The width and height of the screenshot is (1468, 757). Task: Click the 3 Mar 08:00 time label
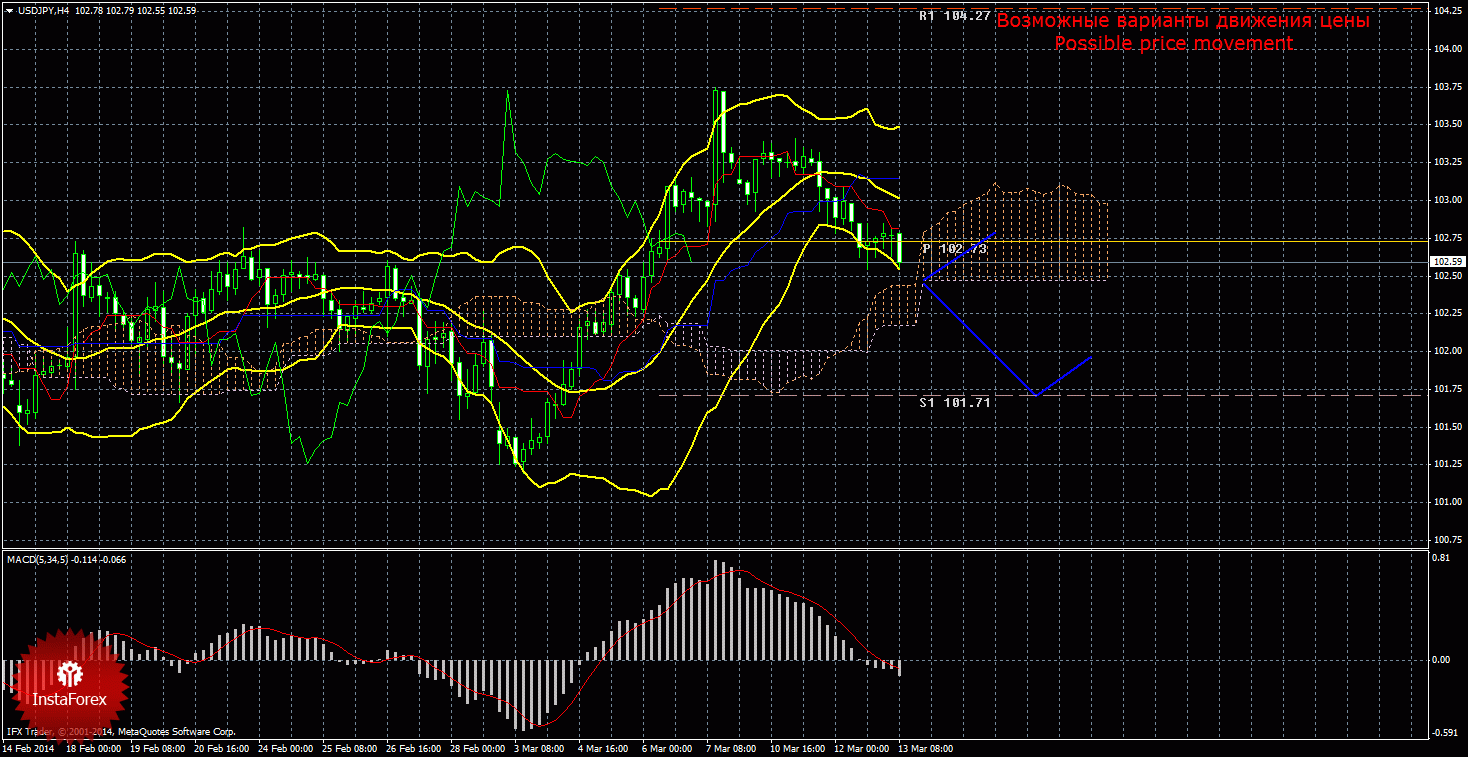tap(541, 748)
